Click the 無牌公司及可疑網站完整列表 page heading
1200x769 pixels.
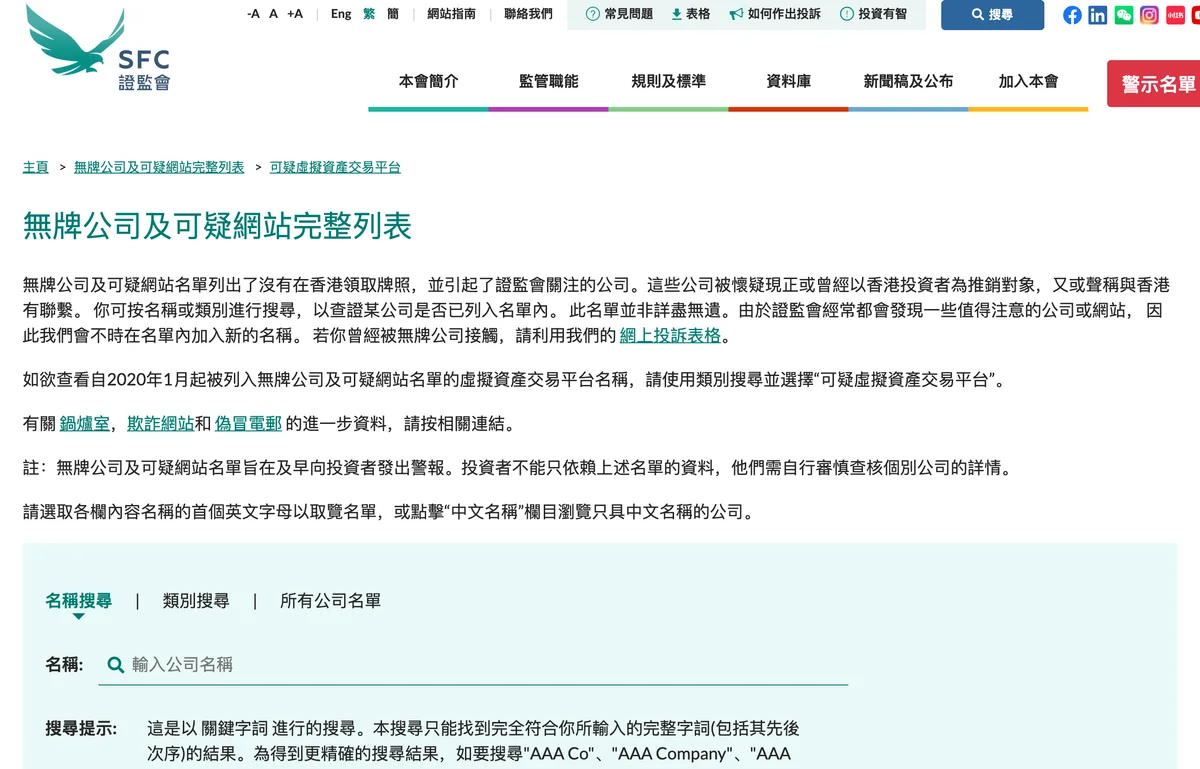click(217, 226)
